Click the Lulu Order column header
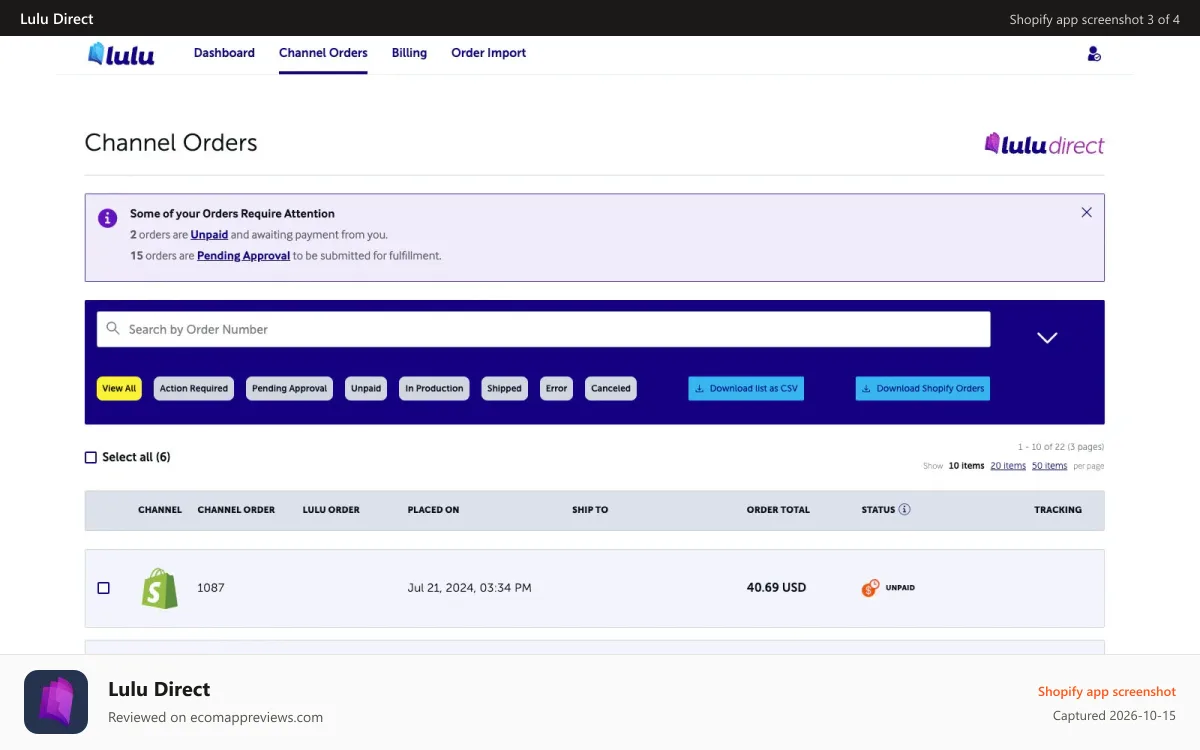This screenshot has width=1200, height=750. 331,510
